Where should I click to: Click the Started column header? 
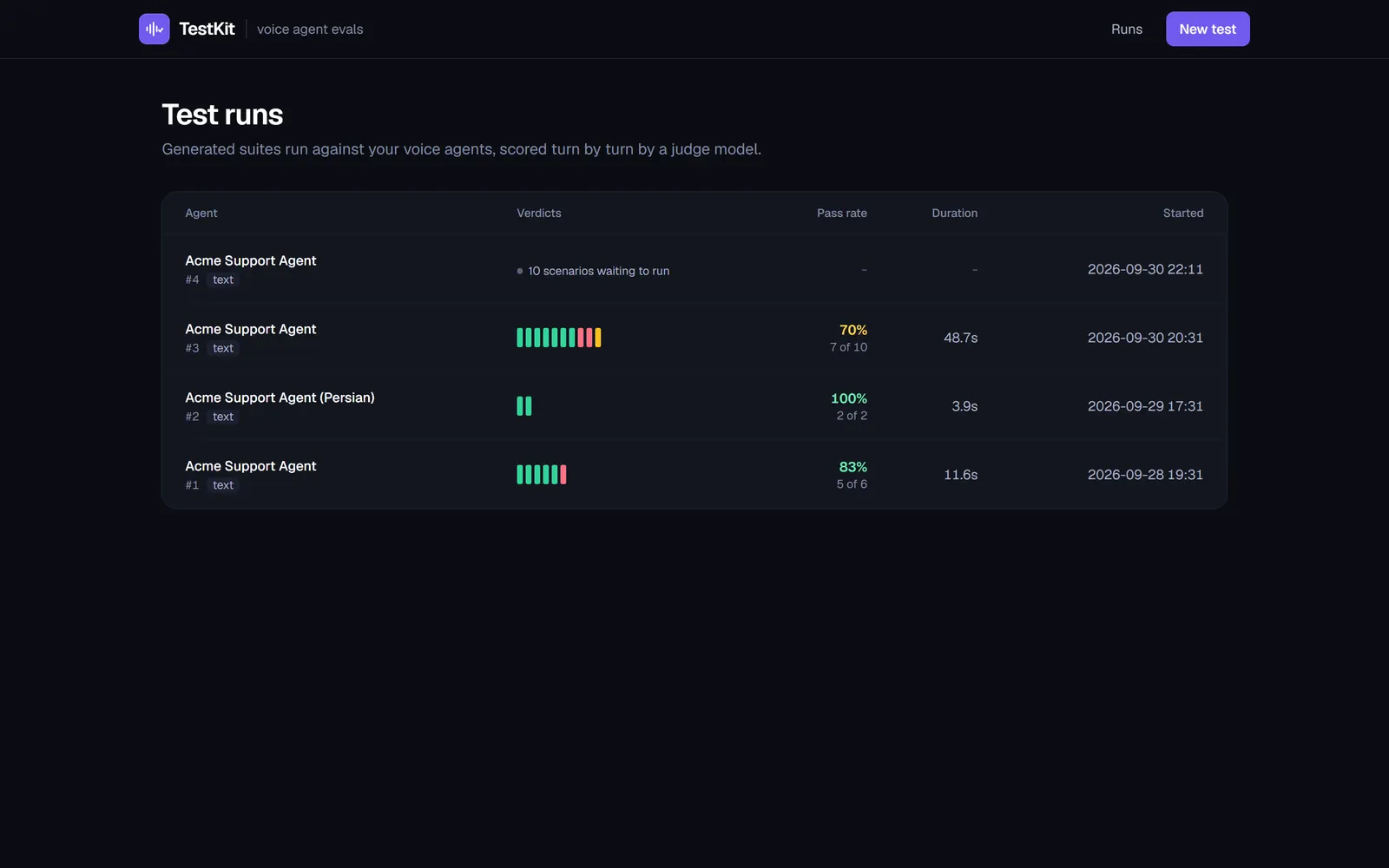[1183, 214]
